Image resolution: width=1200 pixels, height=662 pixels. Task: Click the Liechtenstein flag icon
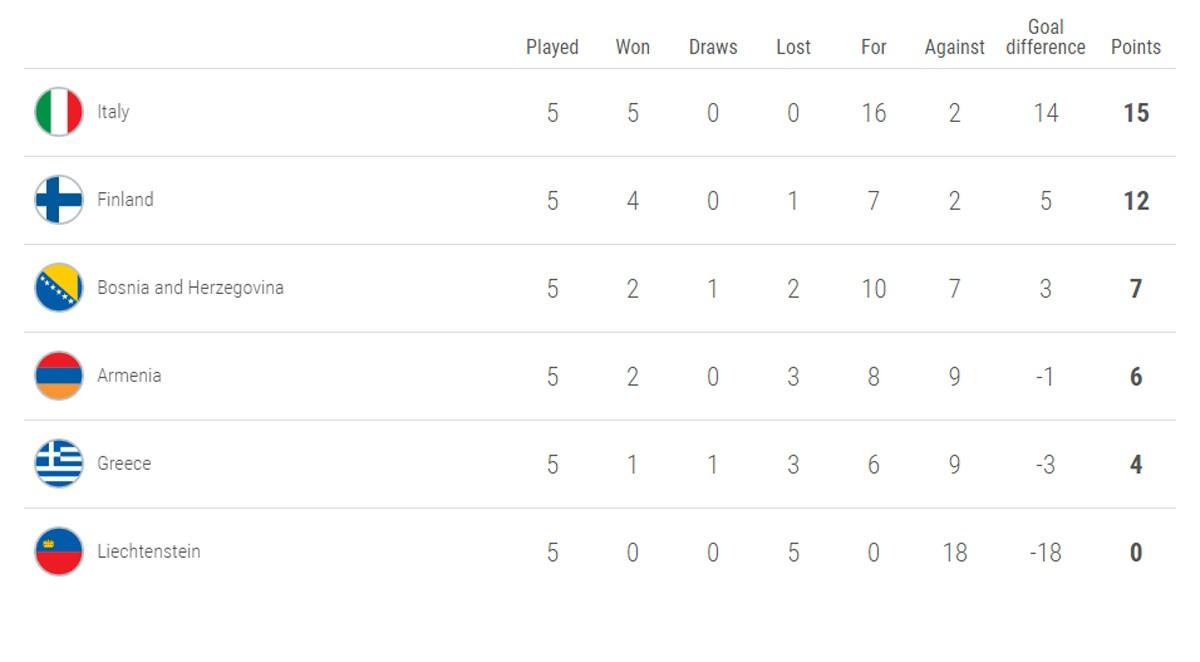click(x=59, y=552)
